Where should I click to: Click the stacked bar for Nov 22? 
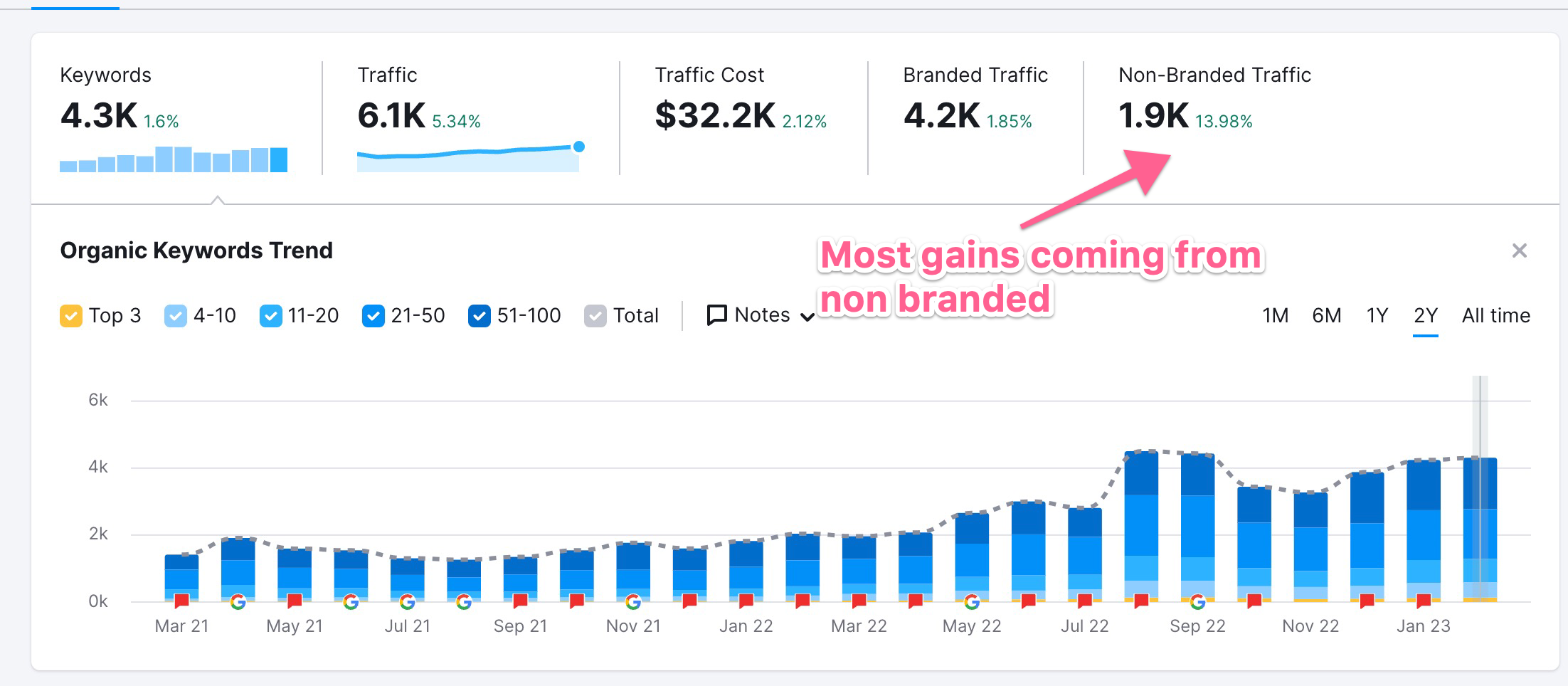(x=1310, y=547)
